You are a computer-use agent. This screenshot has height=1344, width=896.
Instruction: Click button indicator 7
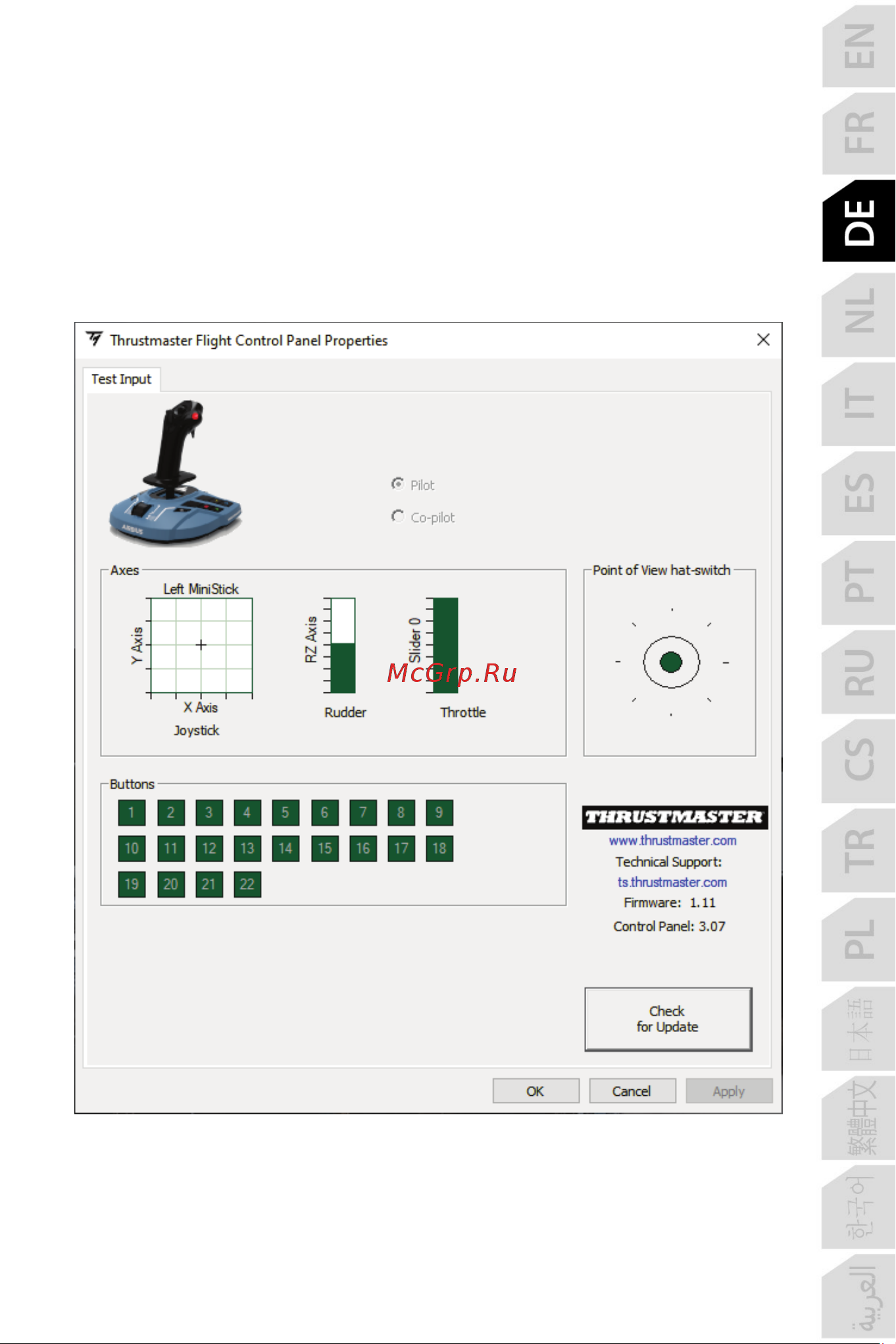(362, 813)
